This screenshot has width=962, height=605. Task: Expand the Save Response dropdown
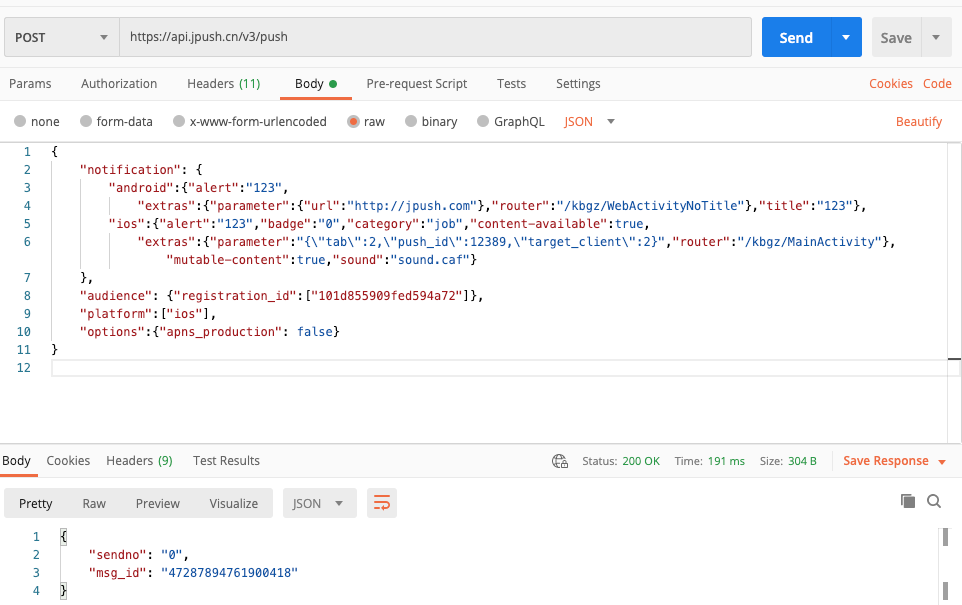tap(941, 461)
